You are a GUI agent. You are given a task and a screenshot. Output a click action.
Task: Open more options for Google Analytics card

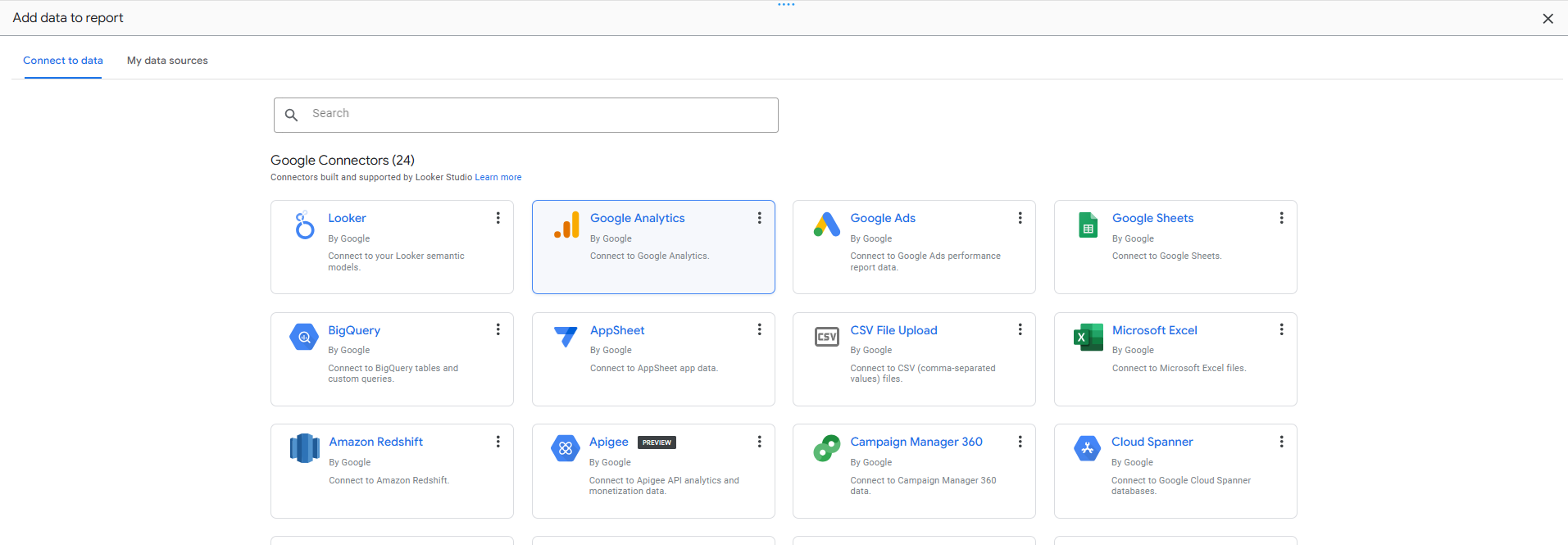pyautogui.click(x=759, y=218)
